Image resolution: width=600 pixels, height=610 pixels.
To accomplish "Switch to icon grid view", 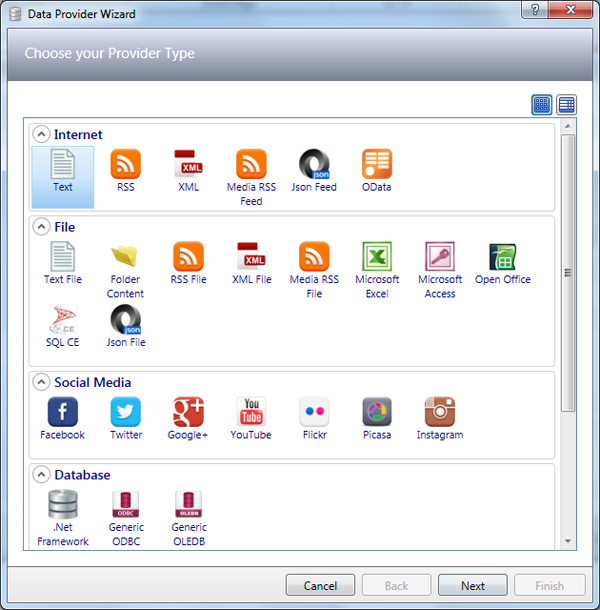I will (x=542, y=105).
